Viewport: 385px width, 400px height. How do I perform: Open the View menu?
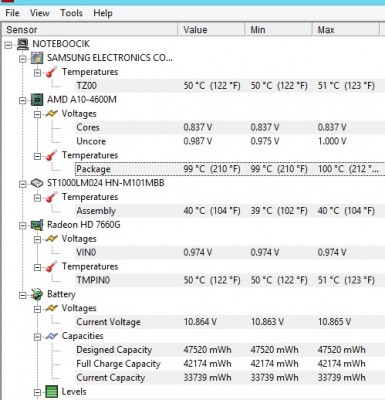(x=40, y=13)
